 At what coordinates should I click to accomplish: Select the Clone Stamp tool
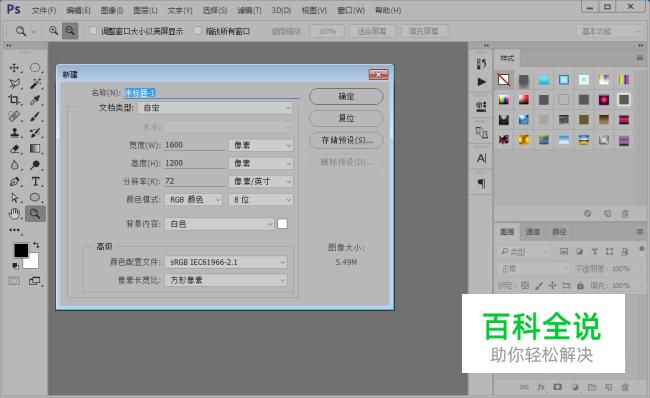pos(15,132)
